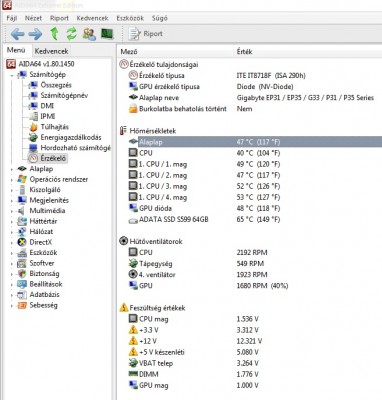Click the GPU dióda icon
The width and height of the screenshot is (382, 400).
click(x=133, y=208)
